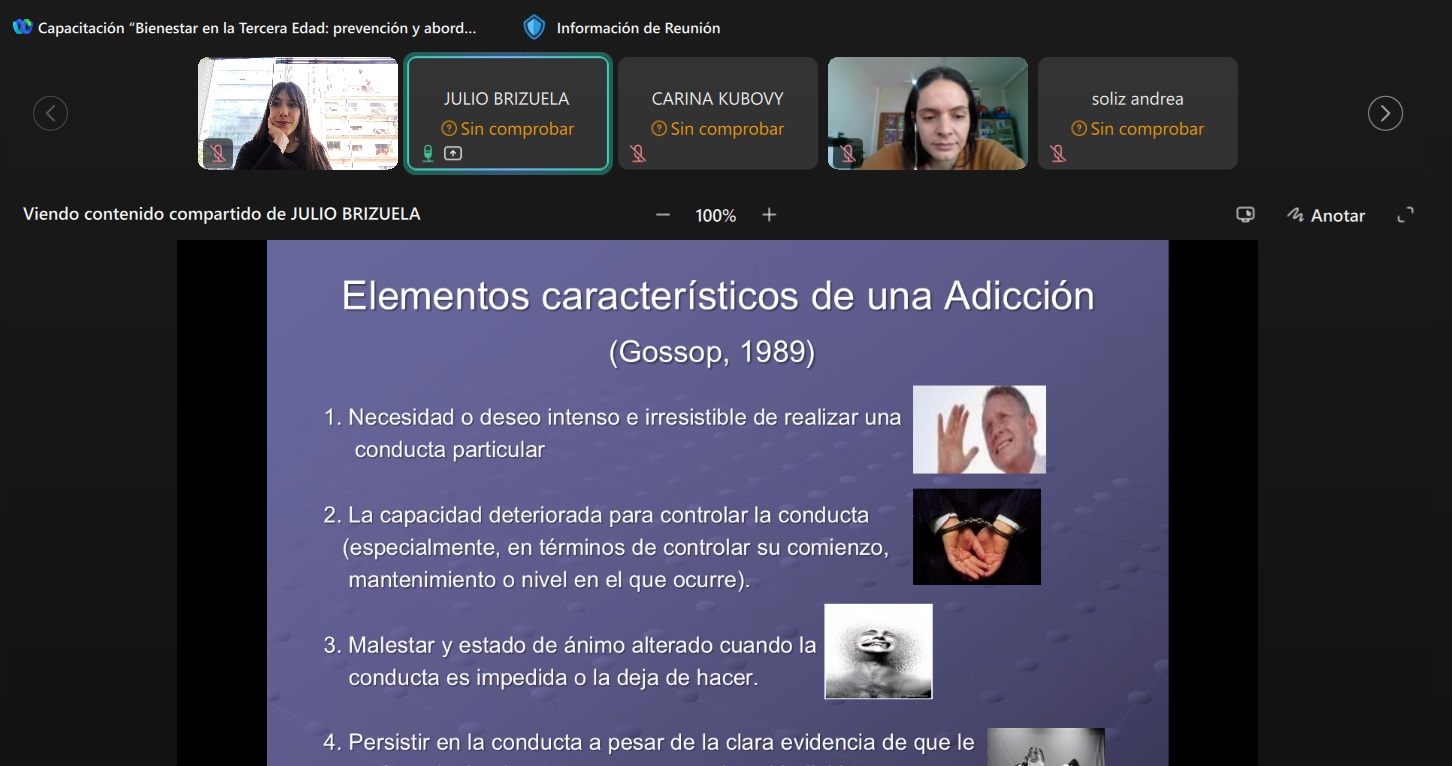
Task: Click the 100% zoom level indicator
Action: click(x=715, y=216)
